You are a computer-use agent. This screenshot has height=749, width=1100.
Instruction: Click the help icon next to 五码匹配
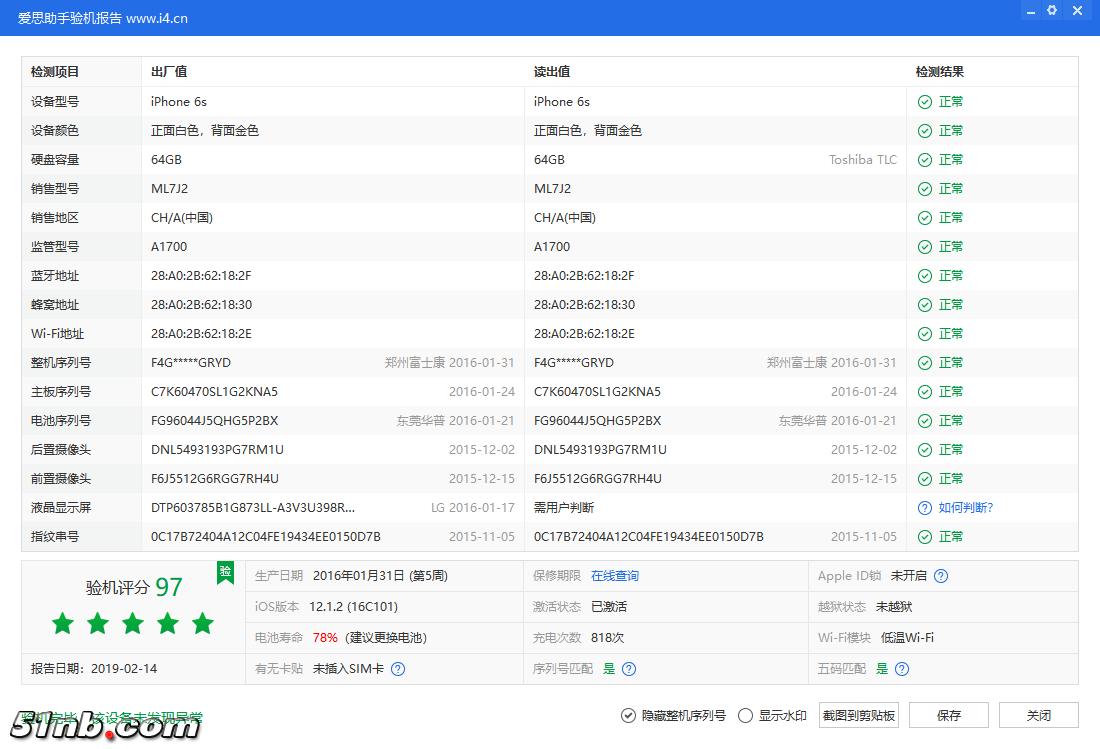click(902, 668)
